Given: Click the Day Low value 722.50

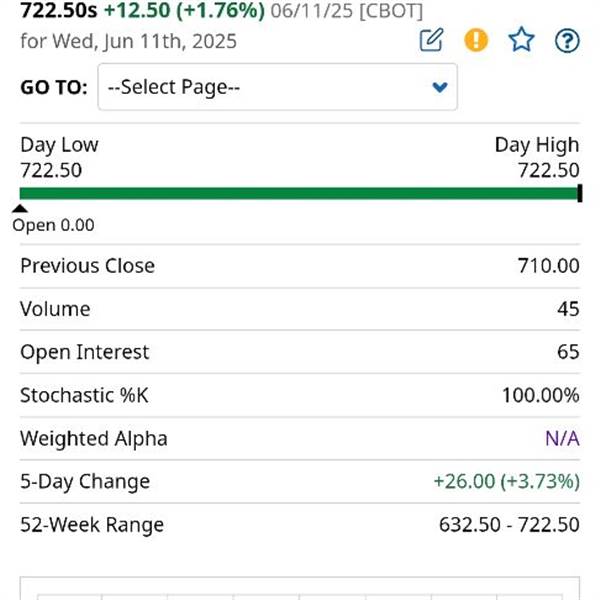Looking at the screenshot, I should (x=51, y=170).
